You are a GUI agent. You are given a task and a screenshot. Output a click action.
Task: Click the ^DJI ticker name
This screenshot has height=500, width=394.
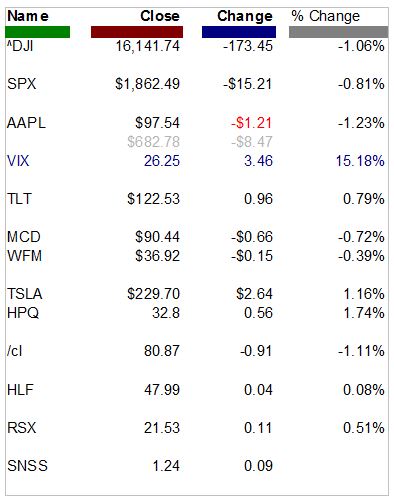click(20, 46)
